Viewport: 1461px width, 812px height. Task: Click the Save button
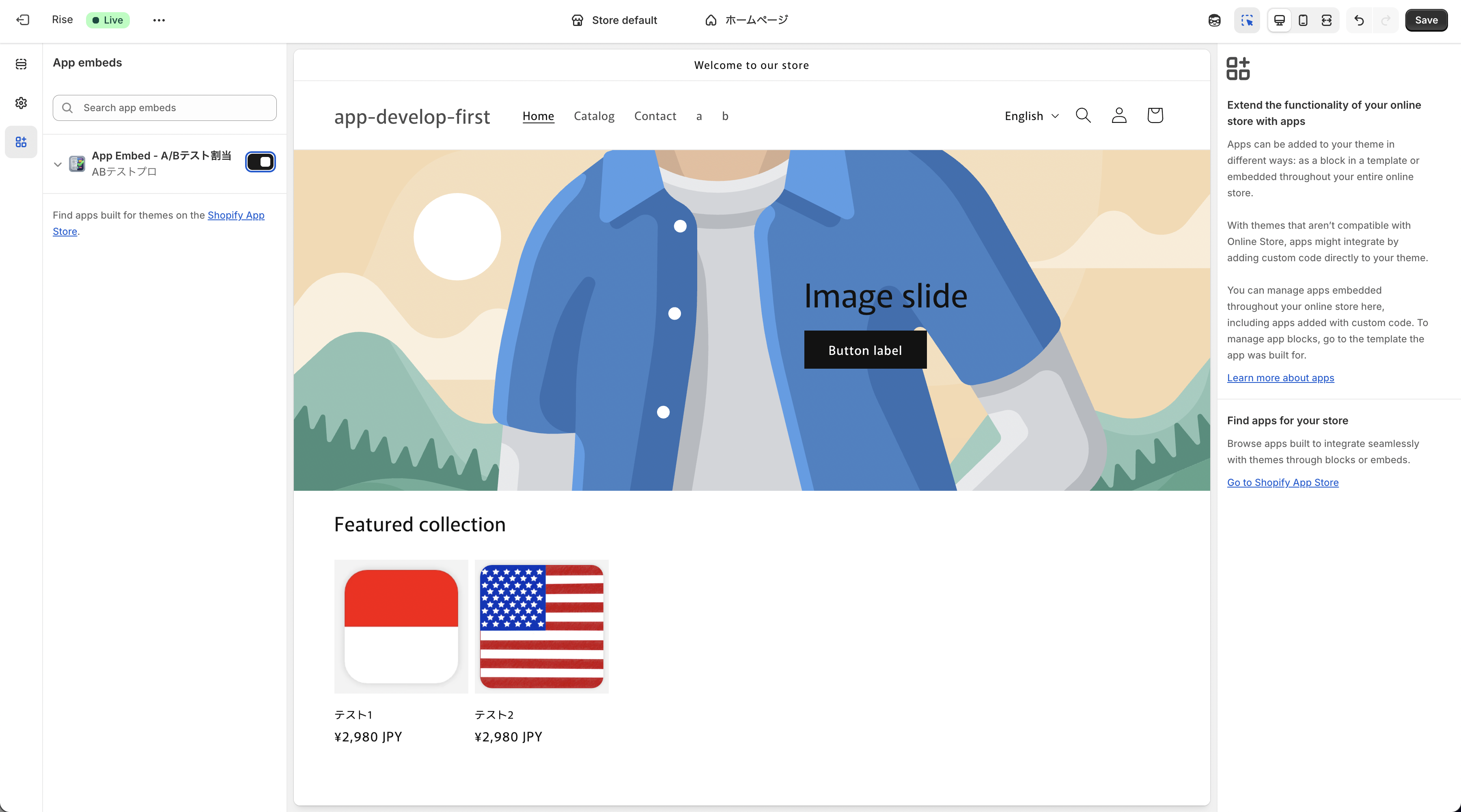[1425, 20]
